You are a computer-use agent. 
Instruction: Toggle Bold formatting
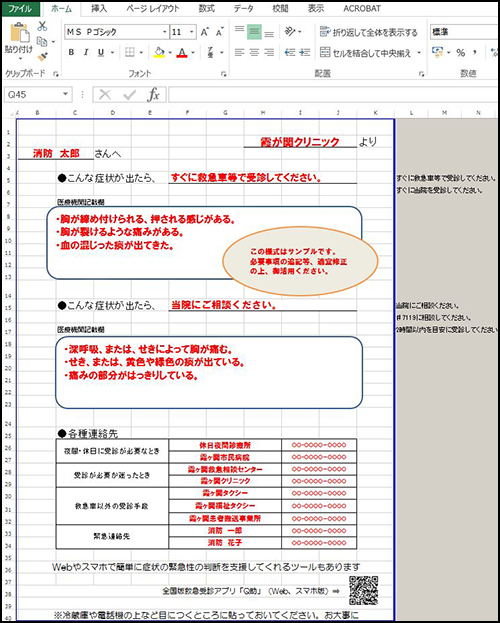click(x=72, y=52)
